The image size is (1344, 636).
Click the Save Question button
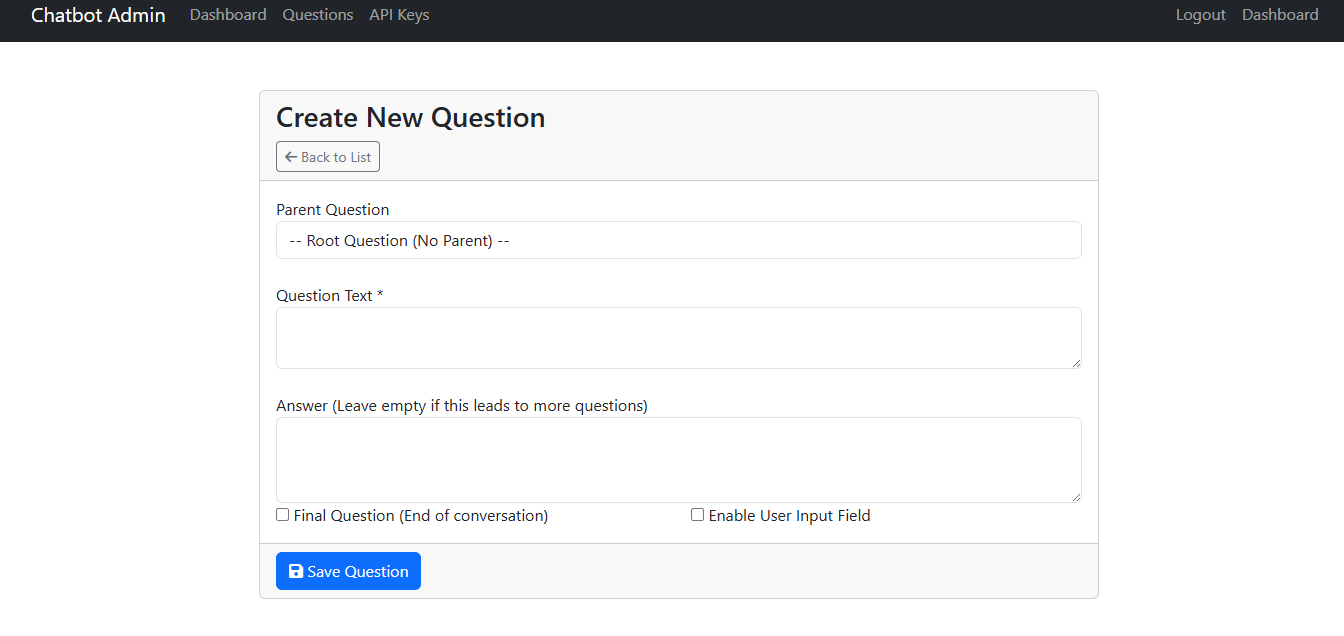[x=348, y=571]
